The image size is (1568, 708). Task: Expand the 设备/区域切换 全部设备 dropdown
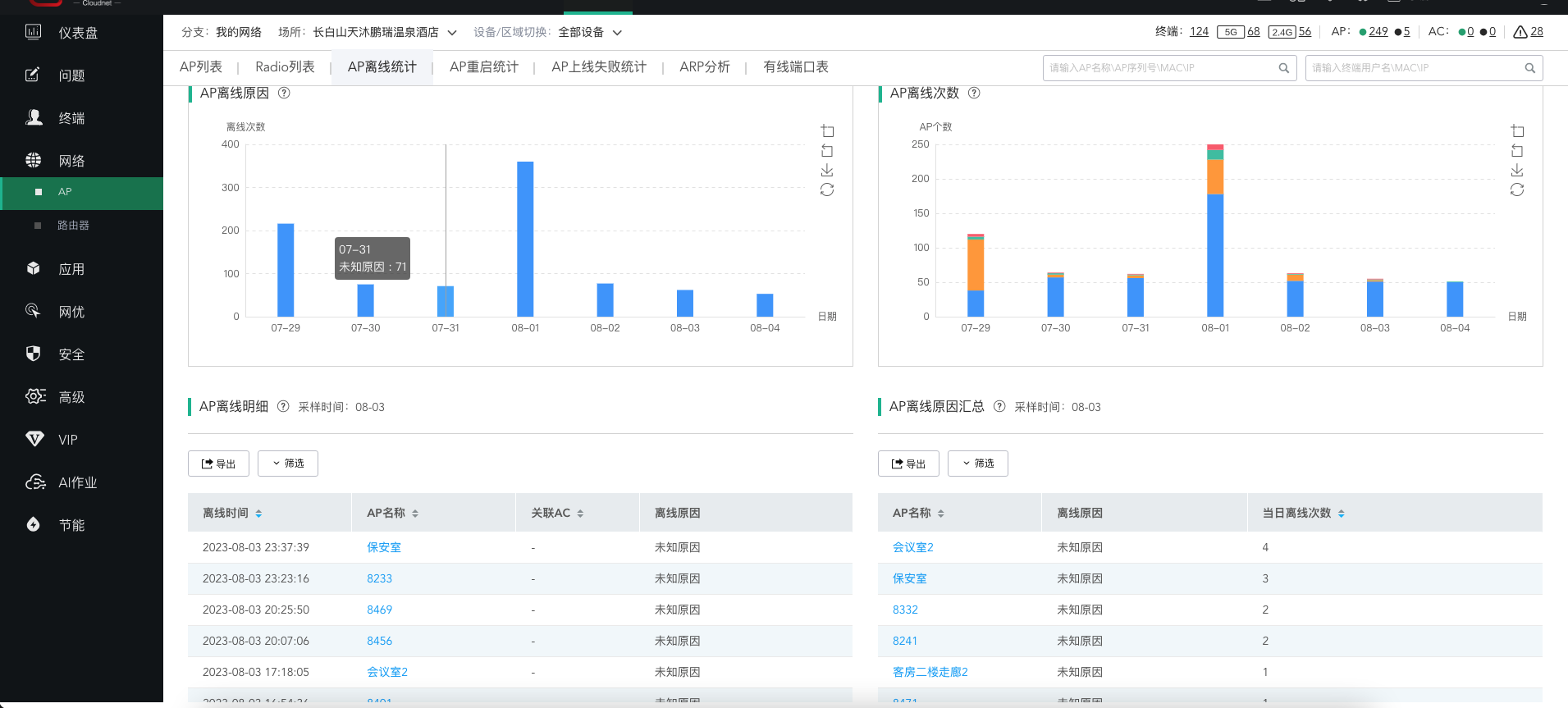click(x=617, y=33)
